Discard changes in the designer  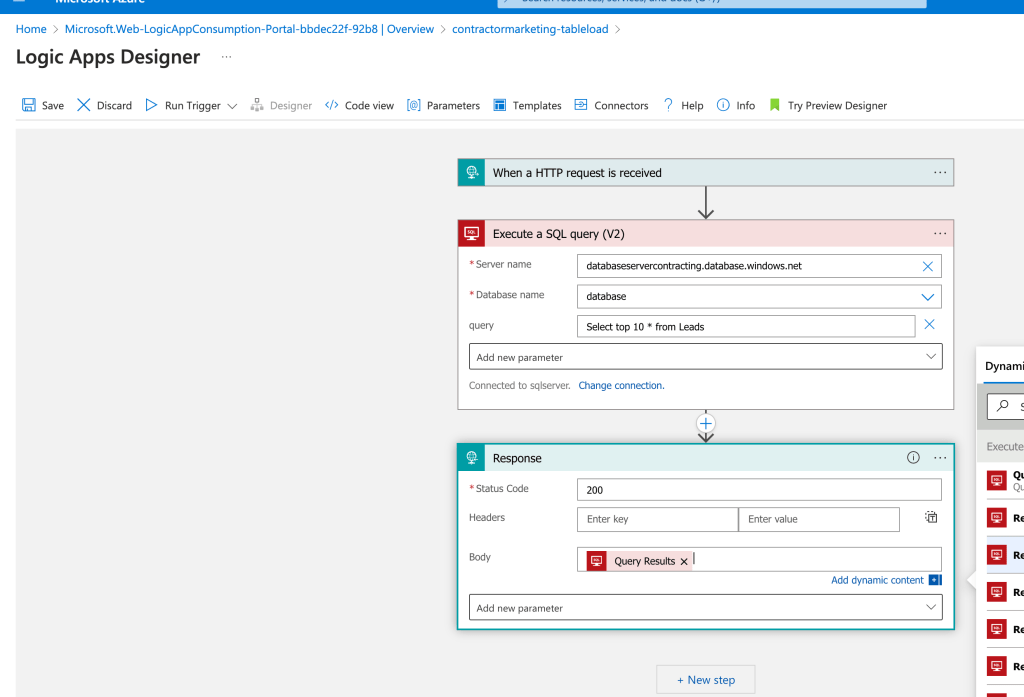point(104,105)
